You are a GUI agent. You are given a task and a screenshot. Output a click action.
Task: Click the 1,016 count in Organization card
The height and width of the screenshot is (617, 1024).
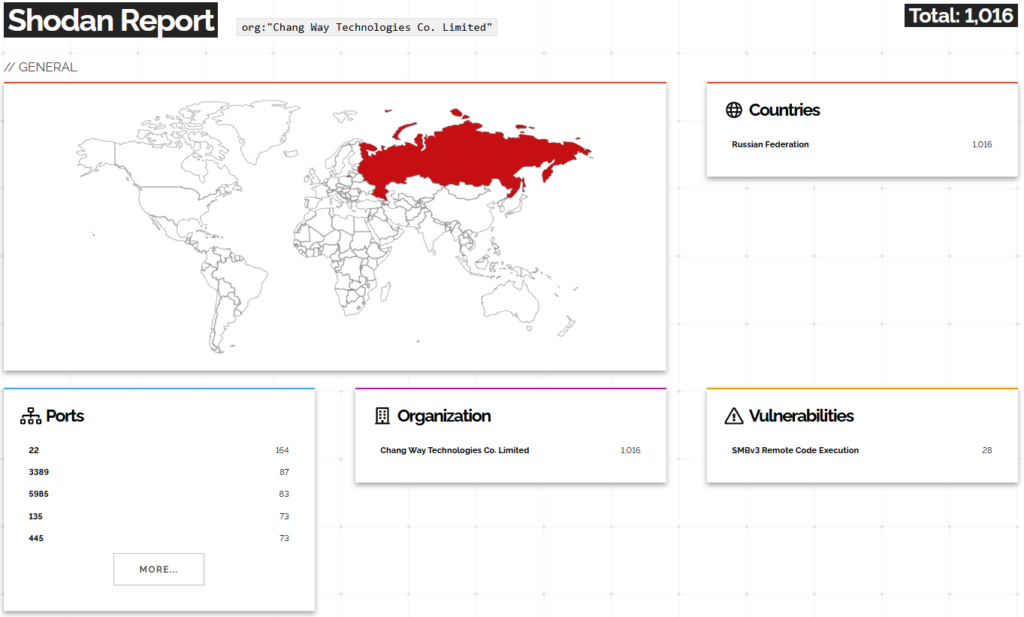pos(630,450)
